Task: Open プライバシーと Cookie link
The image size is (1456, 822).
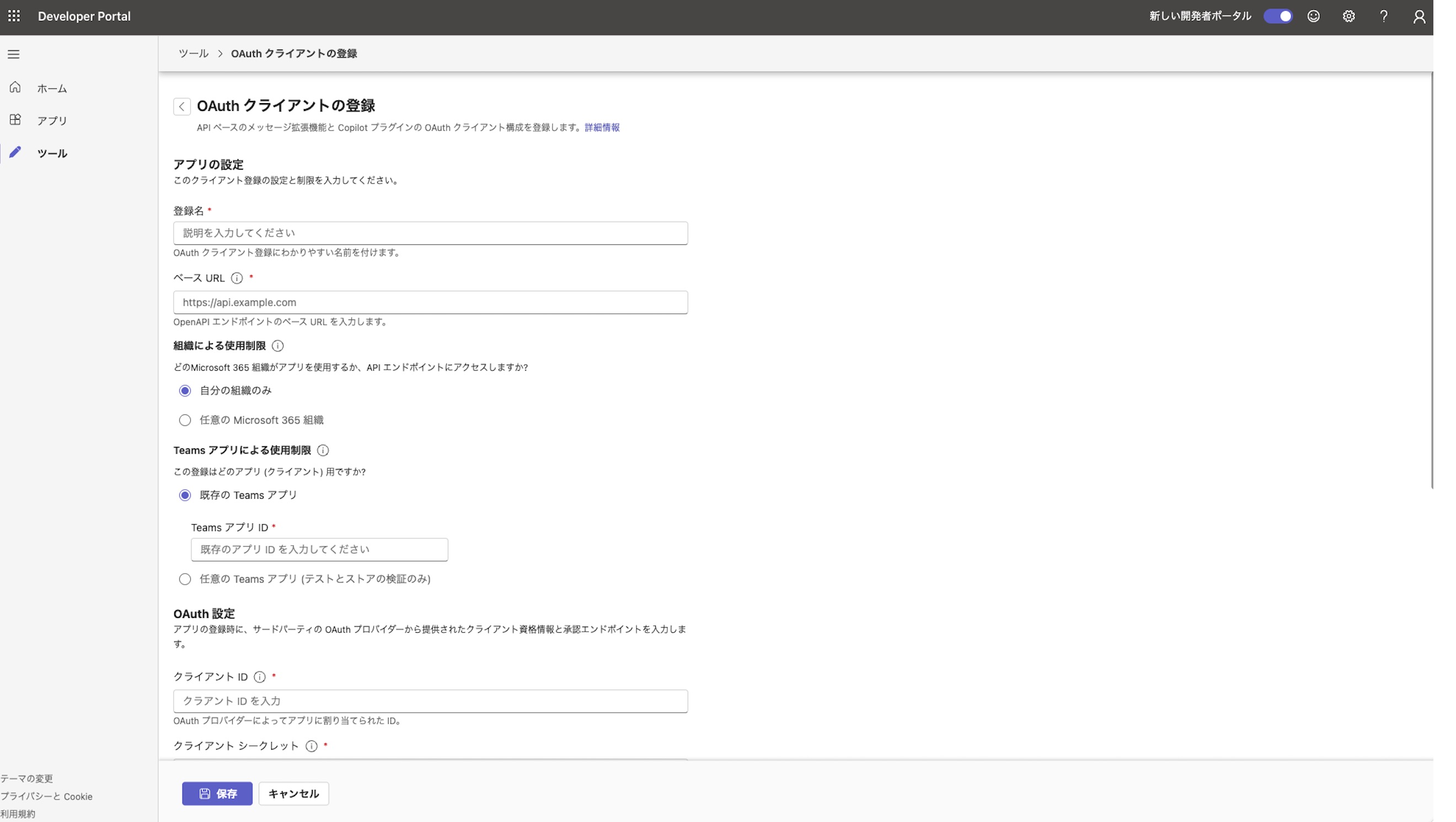Action: coord(46,797)
